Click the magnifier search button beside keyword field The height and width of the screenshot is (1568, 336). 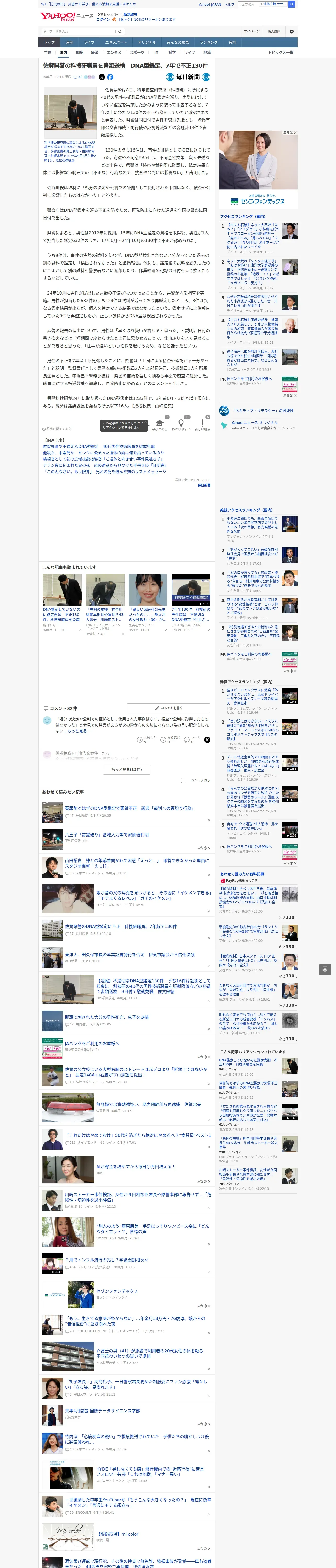pos(120,32)
